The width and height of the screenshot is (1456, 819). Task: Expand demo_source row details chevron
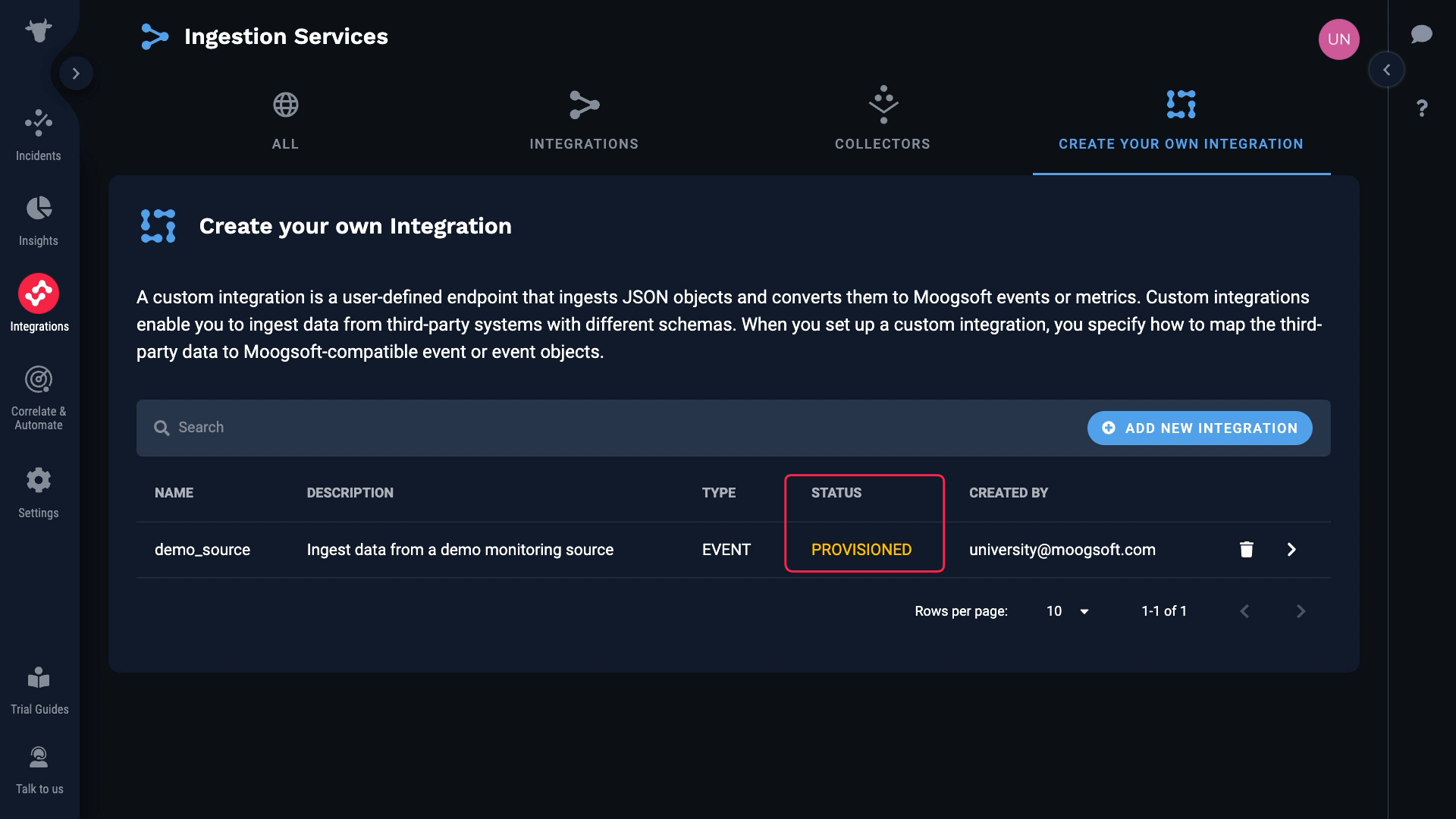[x=1291, y=550]
